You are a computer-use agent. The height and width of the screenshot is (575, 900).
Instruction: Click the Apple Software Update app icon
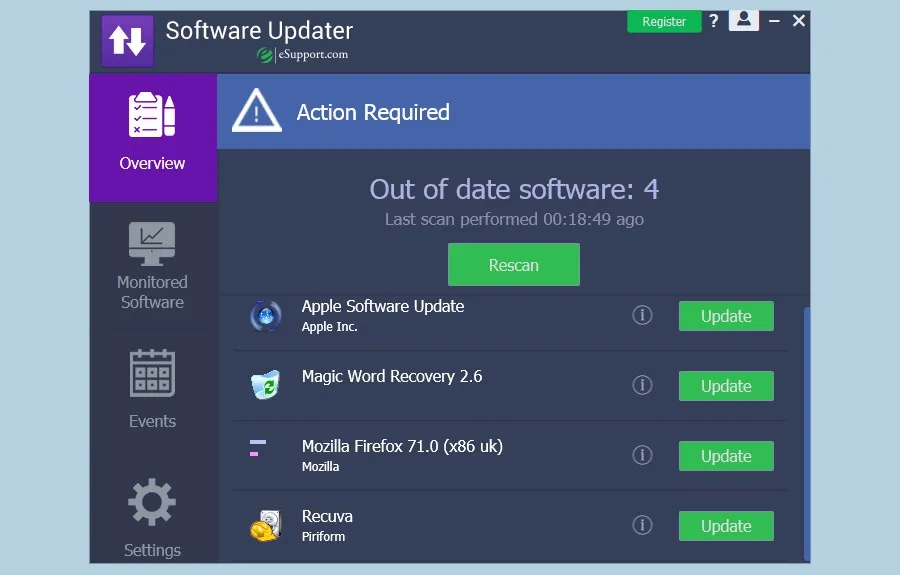pos(266,316)
